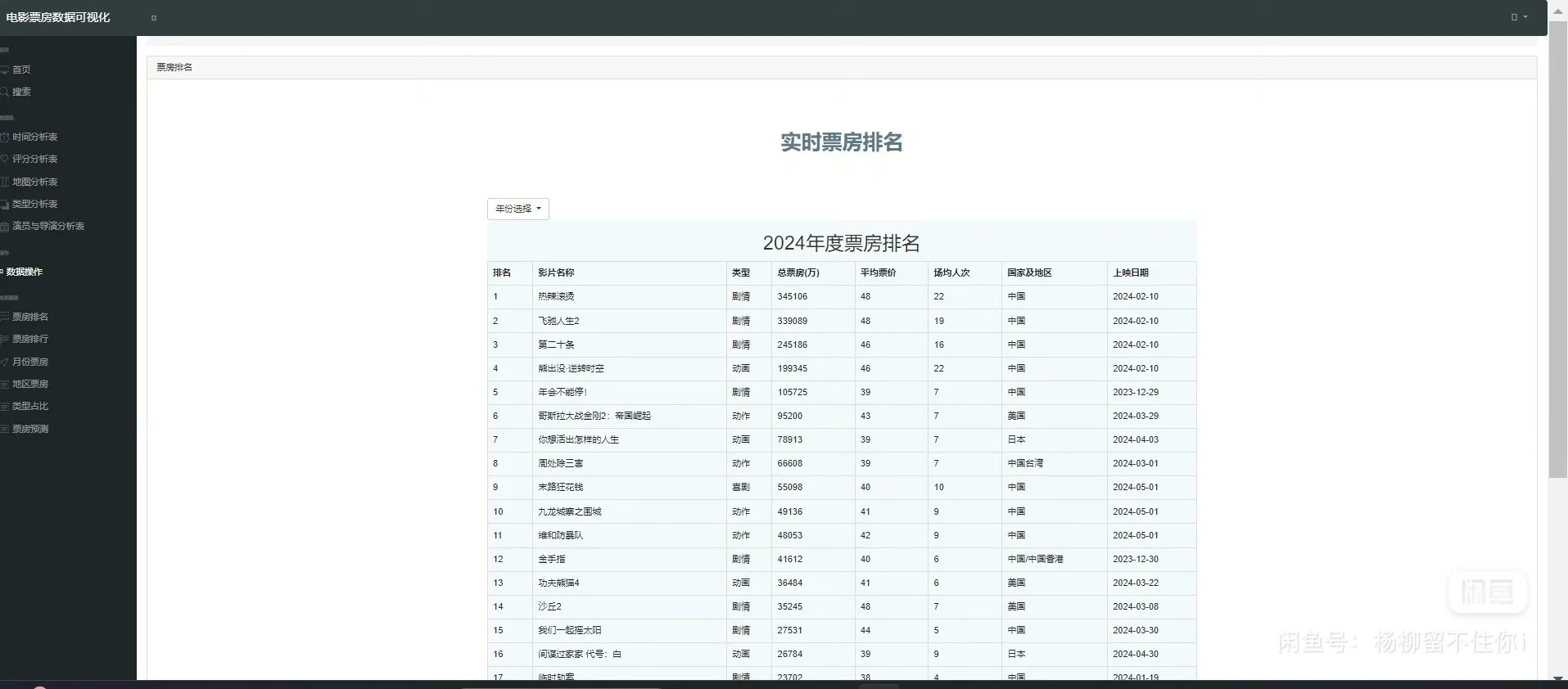Click the movie name 年会不能停!

(563, 393)
